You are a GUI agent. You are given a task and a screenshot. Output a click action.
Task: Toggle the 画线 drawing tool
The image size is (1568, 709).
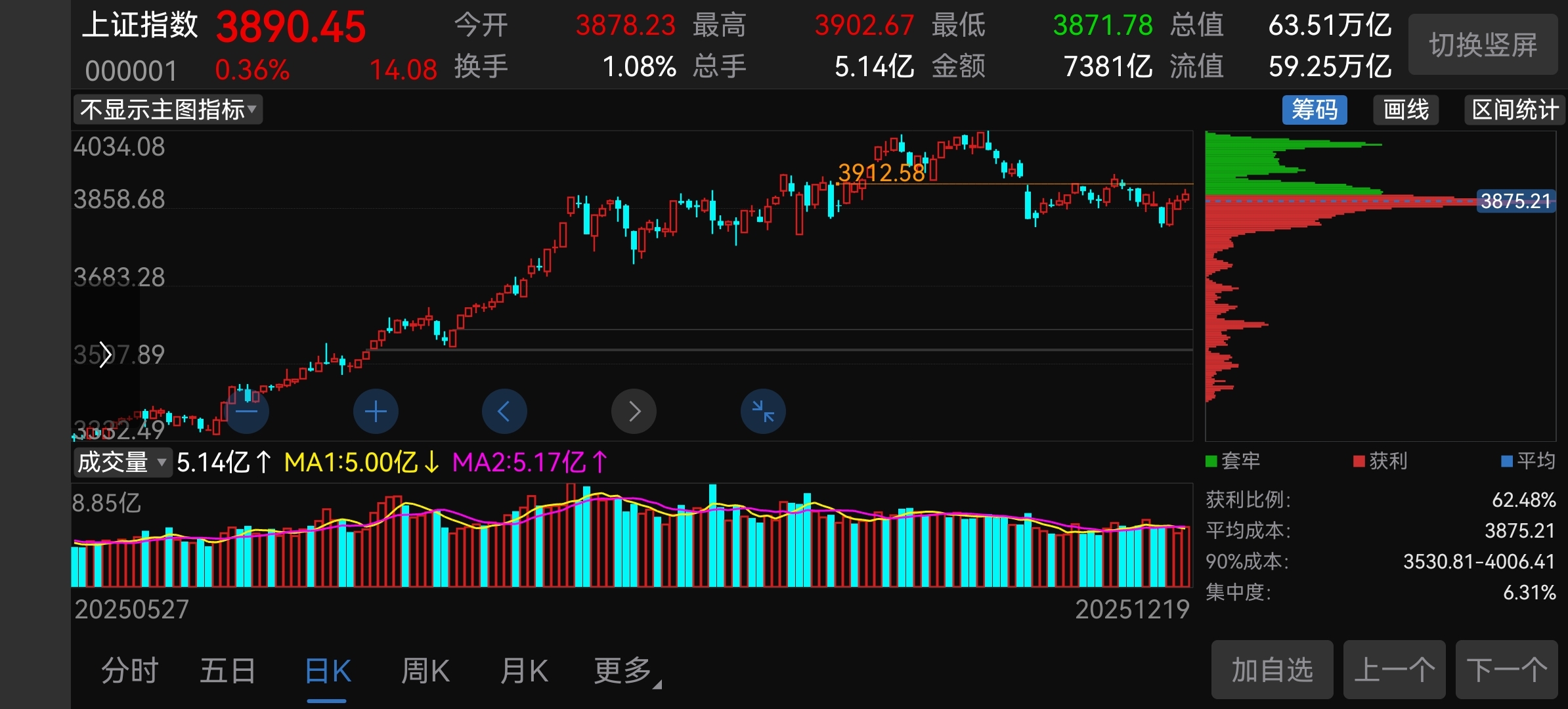coord(1406,110)
